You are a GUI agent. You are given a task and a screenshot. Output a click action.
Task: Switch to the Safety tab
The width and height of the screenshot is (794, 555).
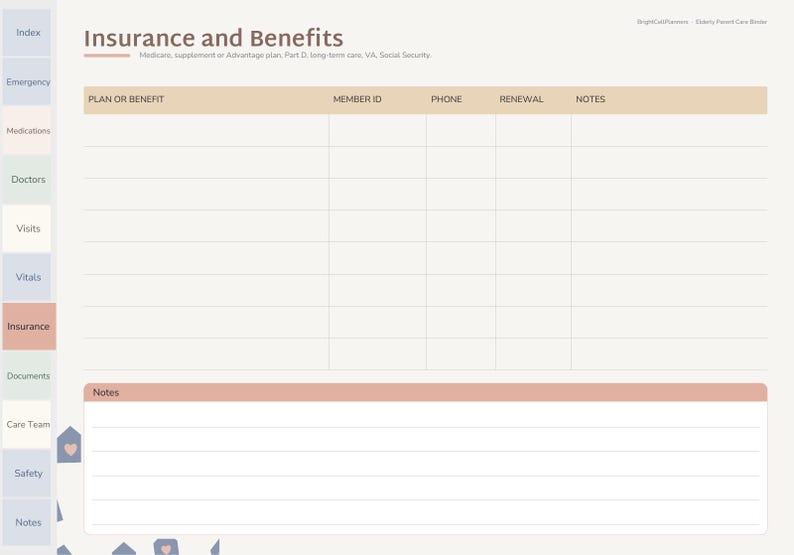[x=27, y=473]
